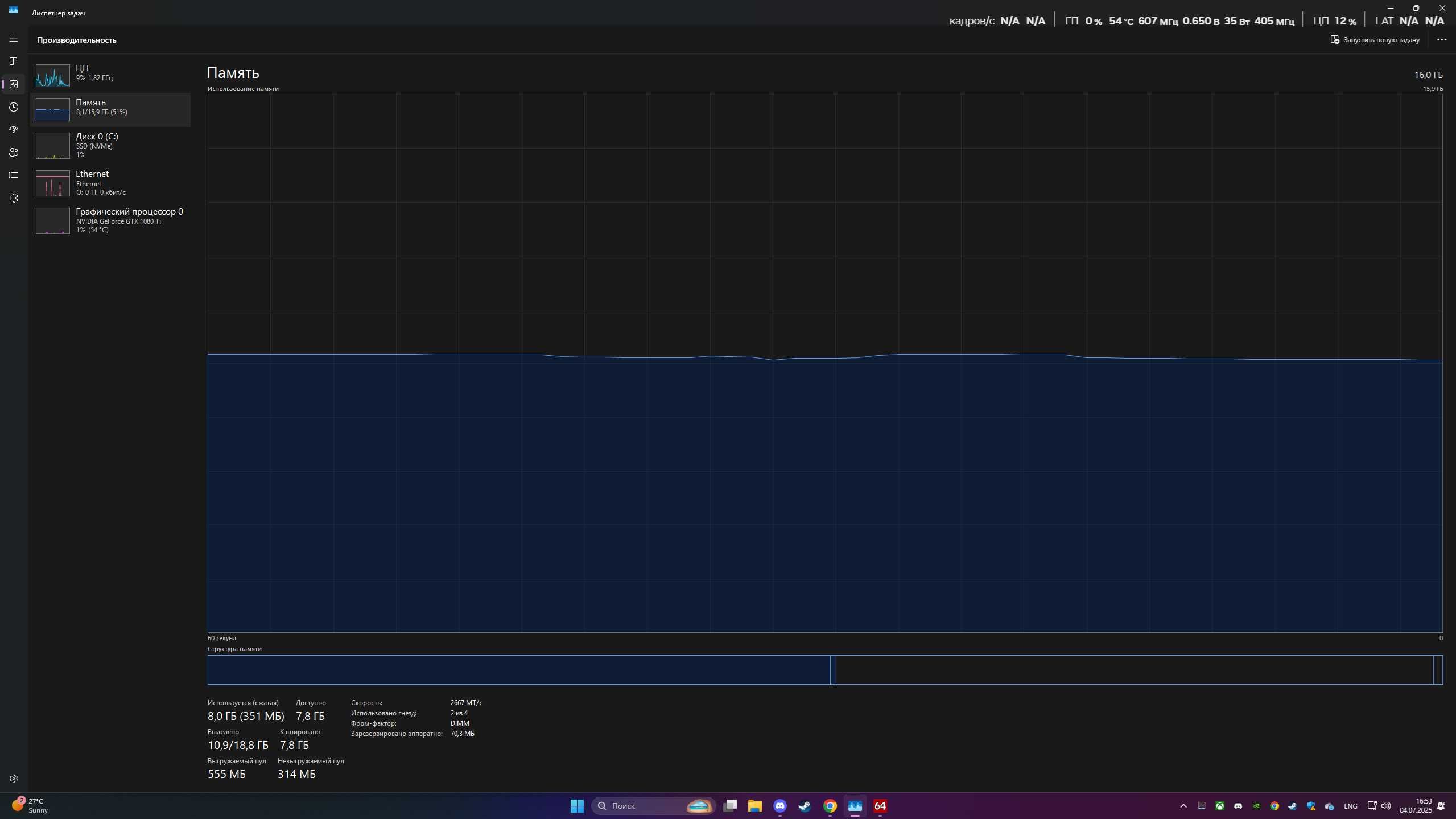1456x819 pixels.
Task: Click the ЦП mini graph thumbnail
Action: tap(53, 75)
